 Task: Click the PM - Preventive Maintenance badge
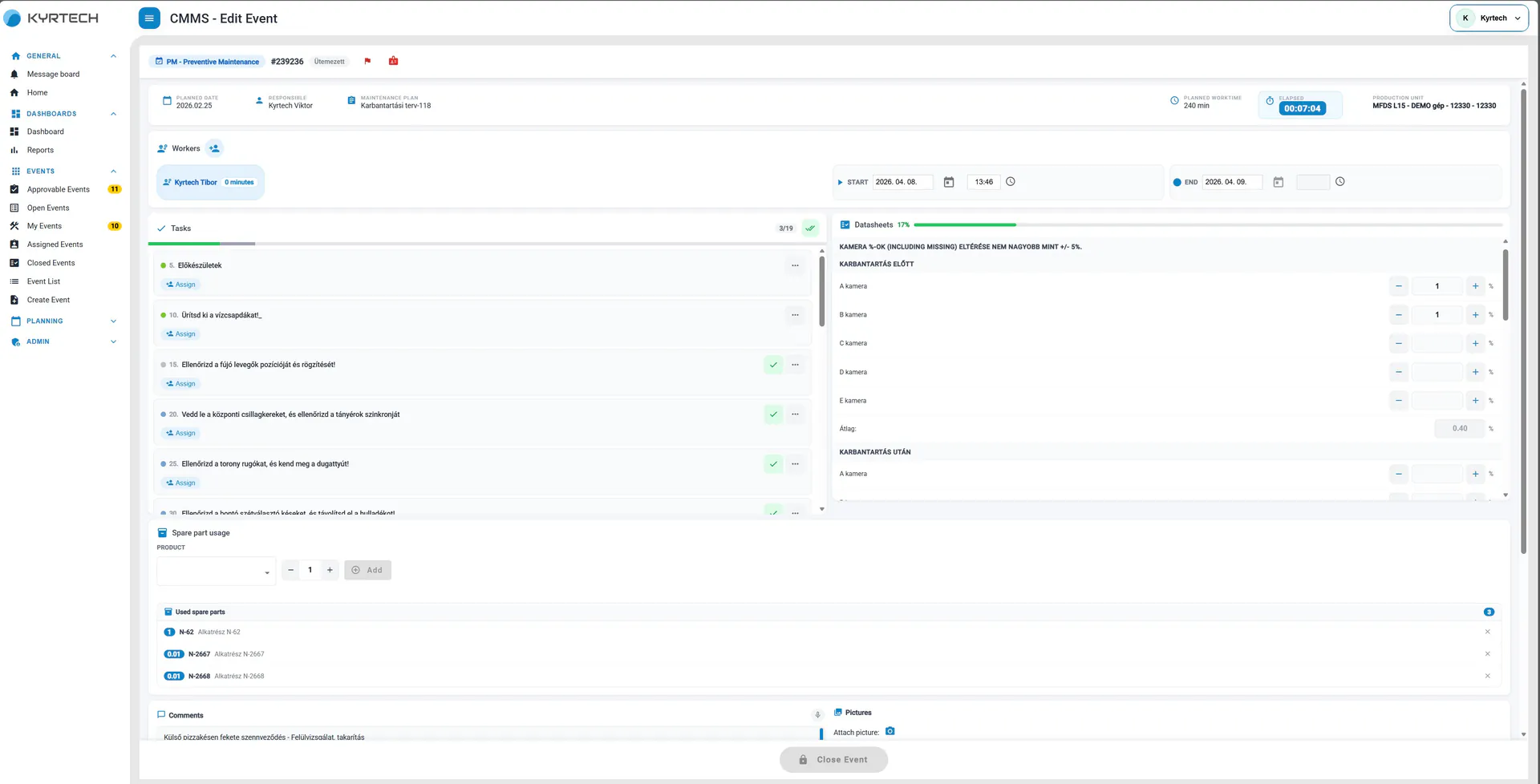[207, 62]
